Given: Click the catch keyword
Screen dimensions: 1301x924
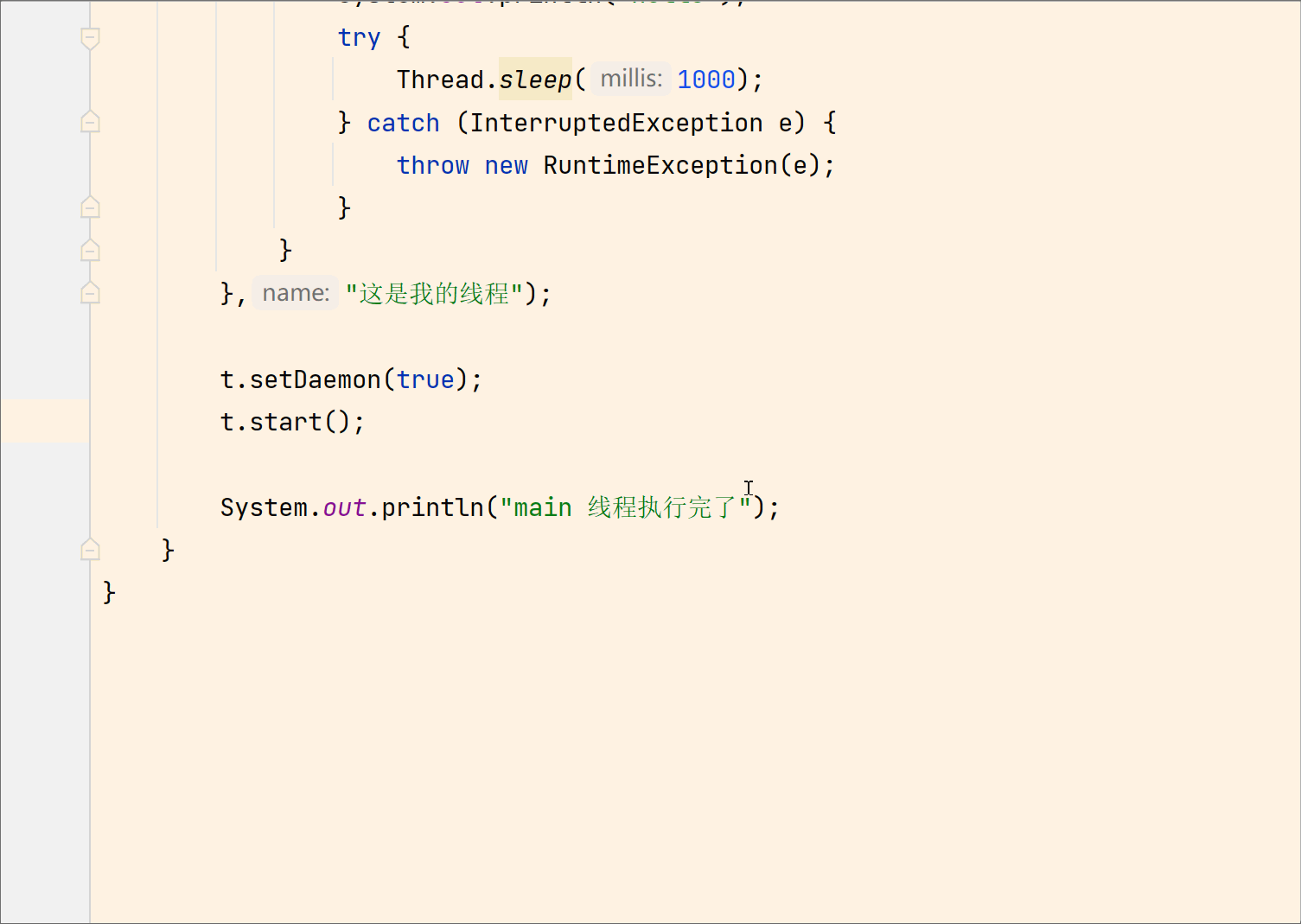Looking at the screenshot, I should click(x=403, y=122).
